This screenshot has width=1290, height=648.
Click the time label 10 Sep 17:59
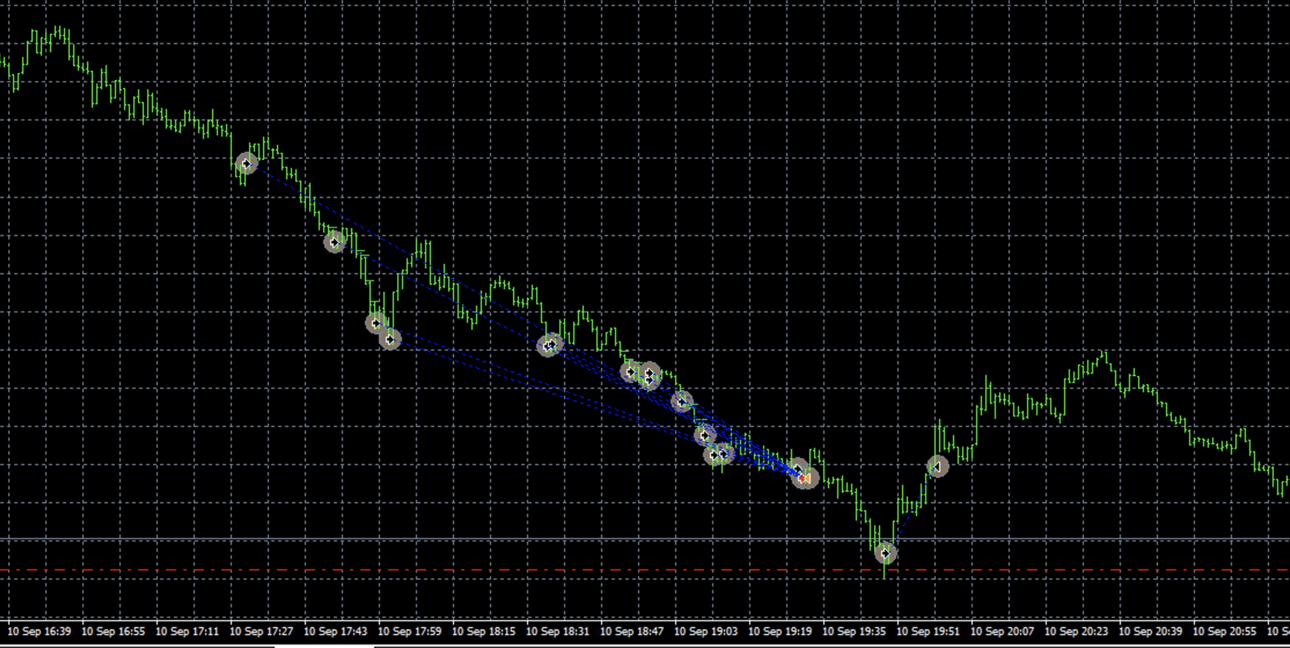(x=410, y=632)
